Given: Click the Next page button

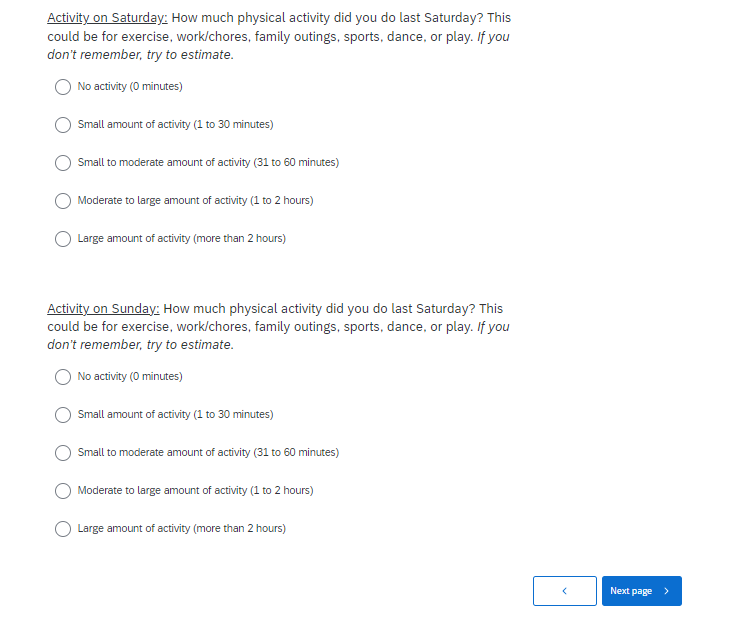Looking at the screenshot, I should (641, 591).
